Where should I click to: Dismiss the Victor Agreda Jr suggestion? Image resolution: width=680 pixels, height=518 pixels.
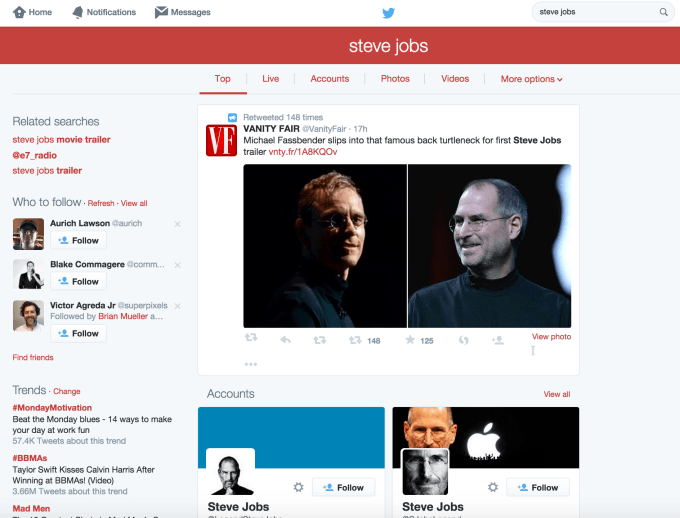(x=177, y=306)
